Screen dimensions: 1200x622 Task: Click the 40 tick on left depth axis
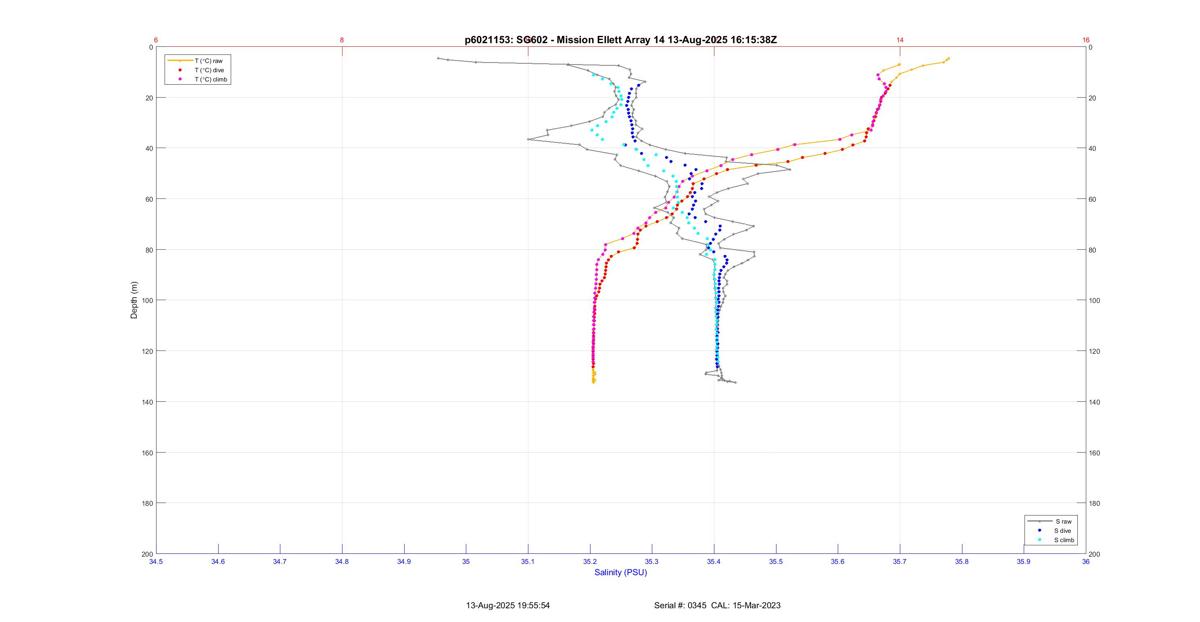click(149, 149)
